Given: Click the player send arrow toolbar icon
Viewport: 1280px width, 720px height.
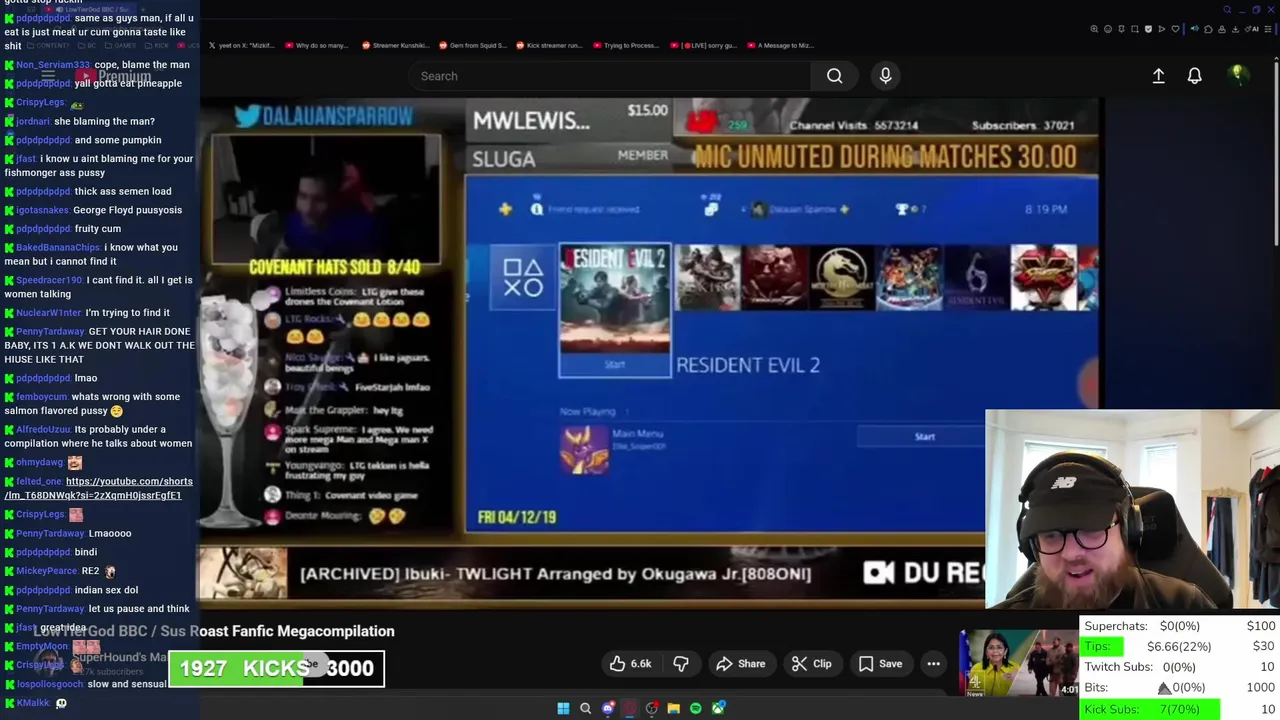Looking at the screenshot, I should pos(1162,29).
